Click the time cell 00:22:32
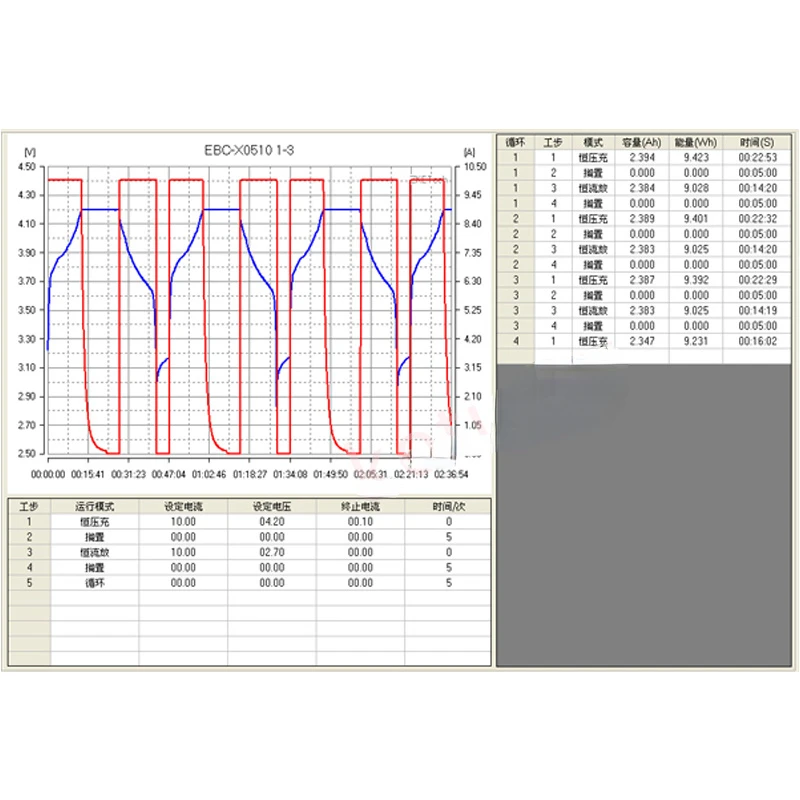800x800 pixels. click(758, 219)
